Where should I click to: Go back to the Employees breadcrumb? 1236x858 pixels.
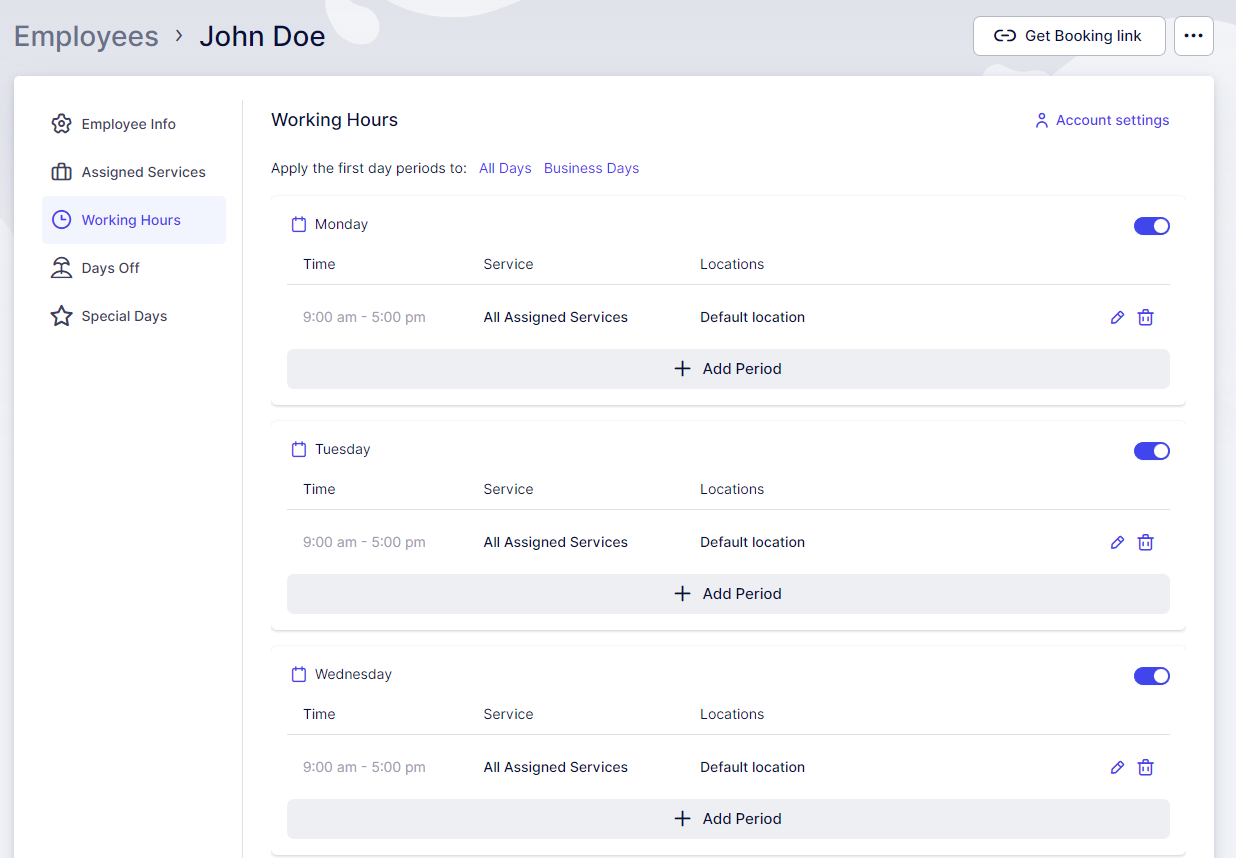(86, 36)
